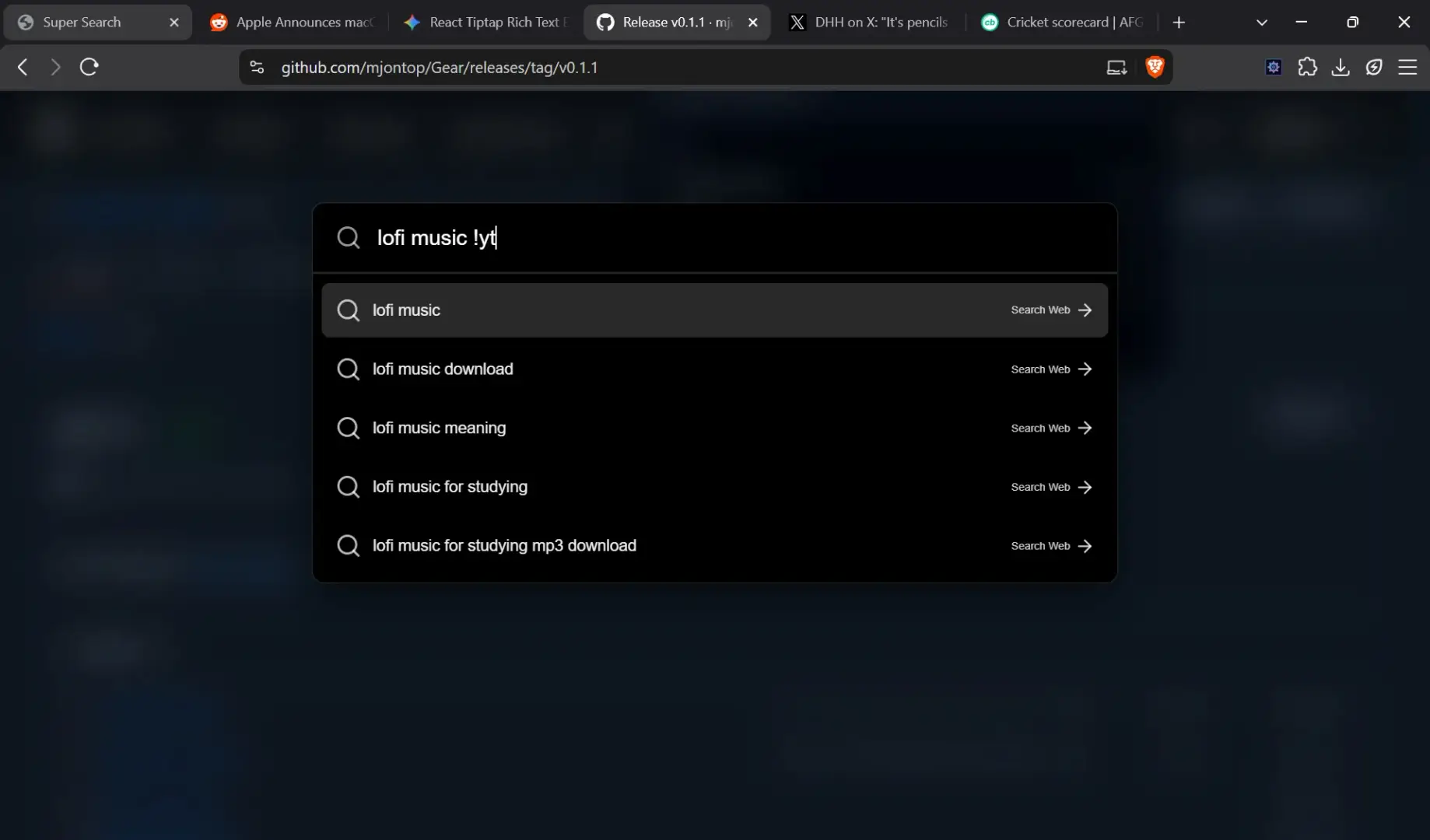Click Search Web for 'lofi music download'

click(1051, 369)
